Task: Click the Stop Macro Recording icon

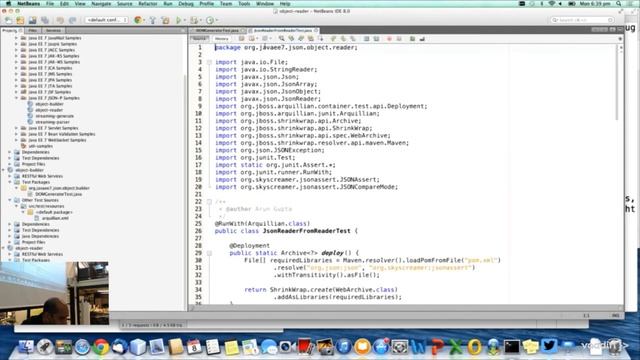Action: click(399, 39)
